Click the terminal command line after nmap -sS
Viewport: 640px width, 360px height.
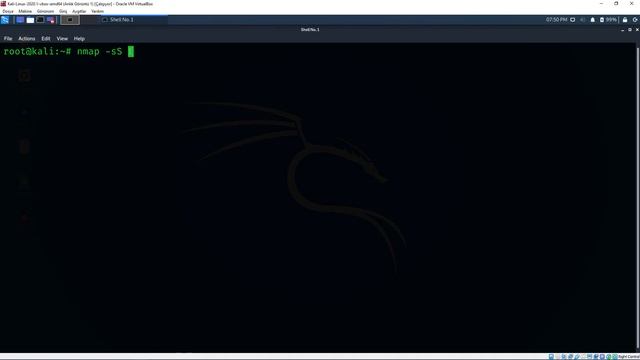tap(131, 51)
